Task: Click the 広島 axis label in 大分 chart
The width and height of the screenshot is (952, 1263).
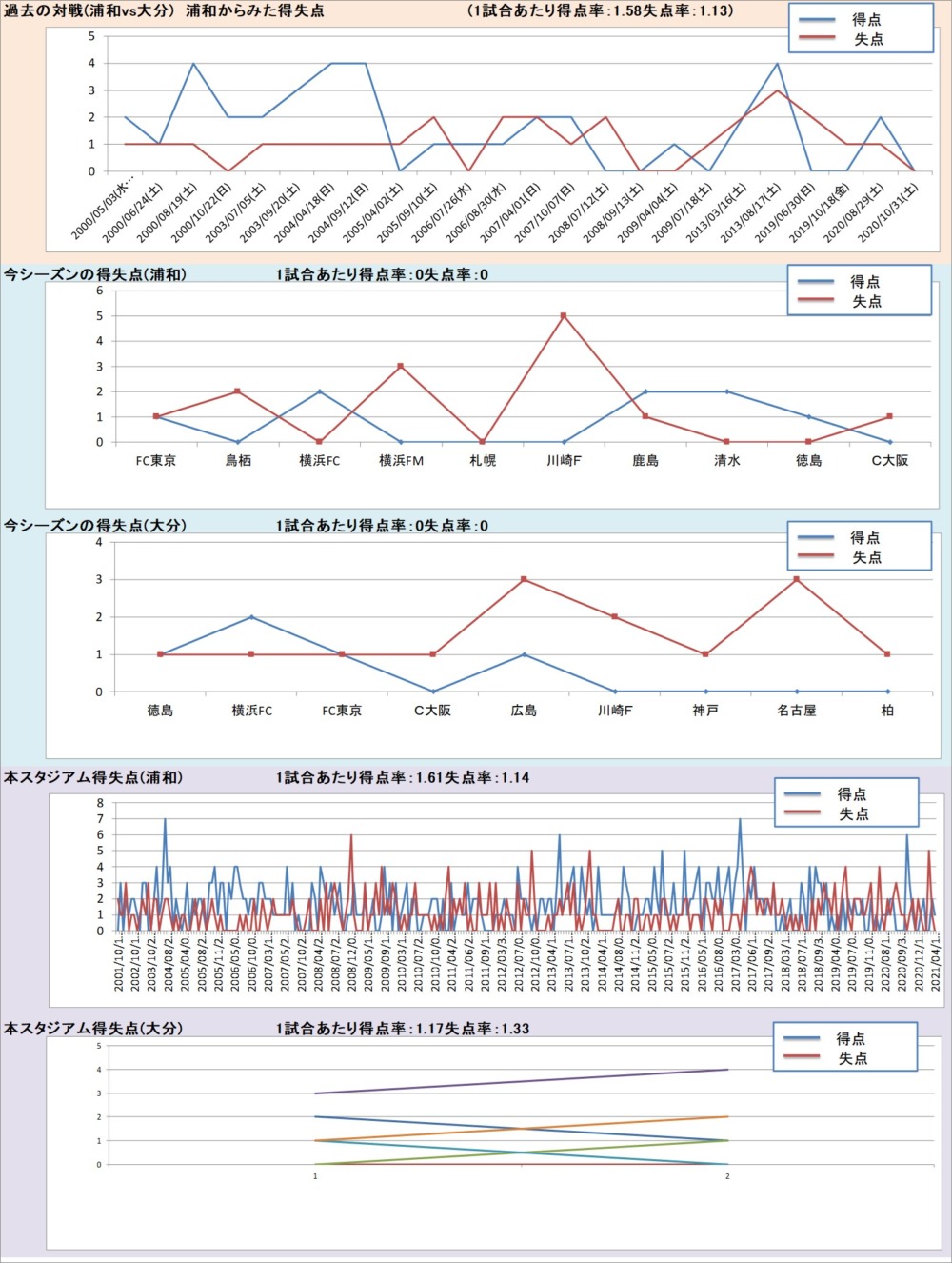Action: click(524, 711)
